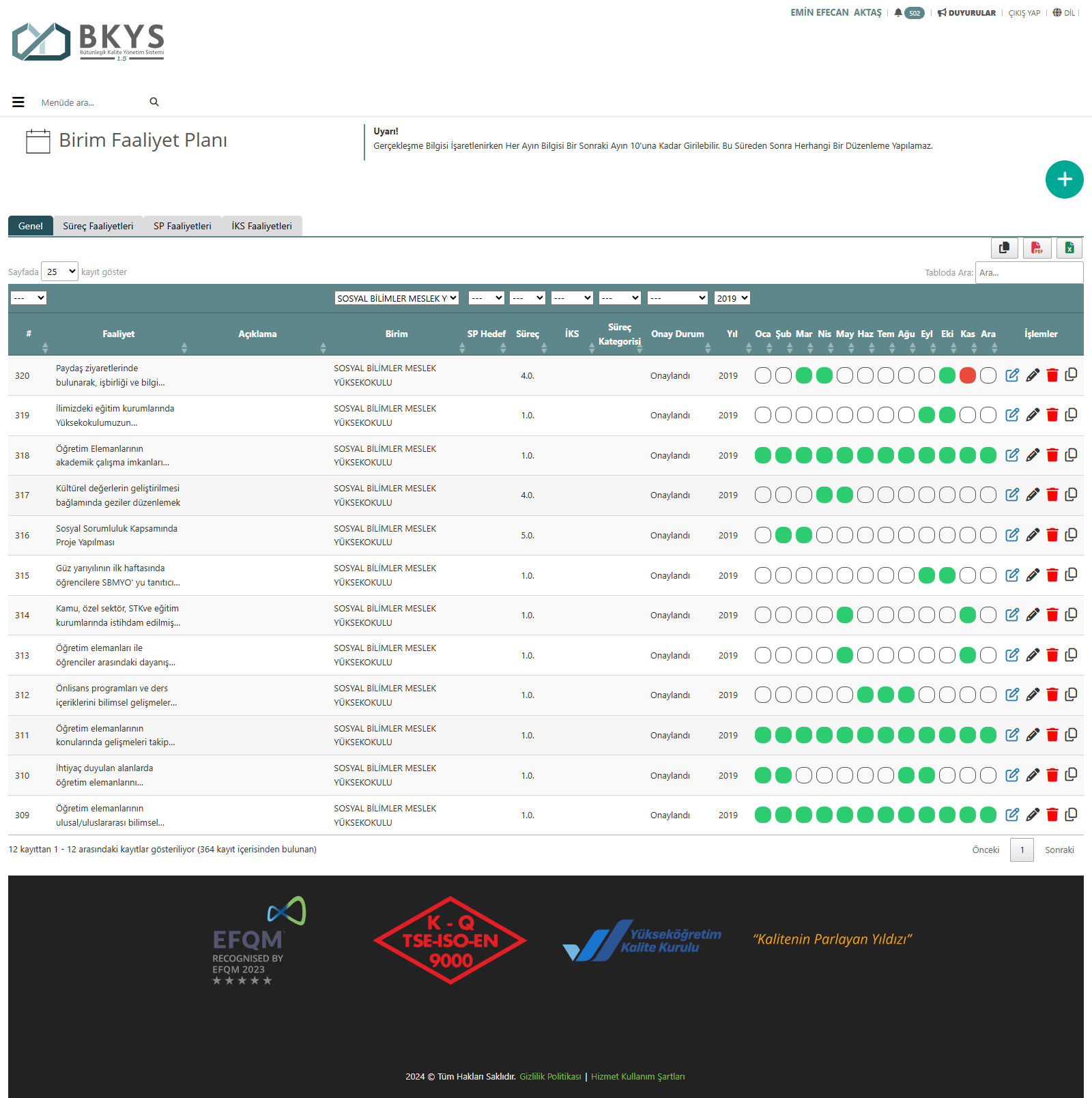Open the SOSYAL BİLİMLER MESLEK unit filter
Image resolution: width=1092 pixels, height=1098 pixels.
(x=397, y=298)
